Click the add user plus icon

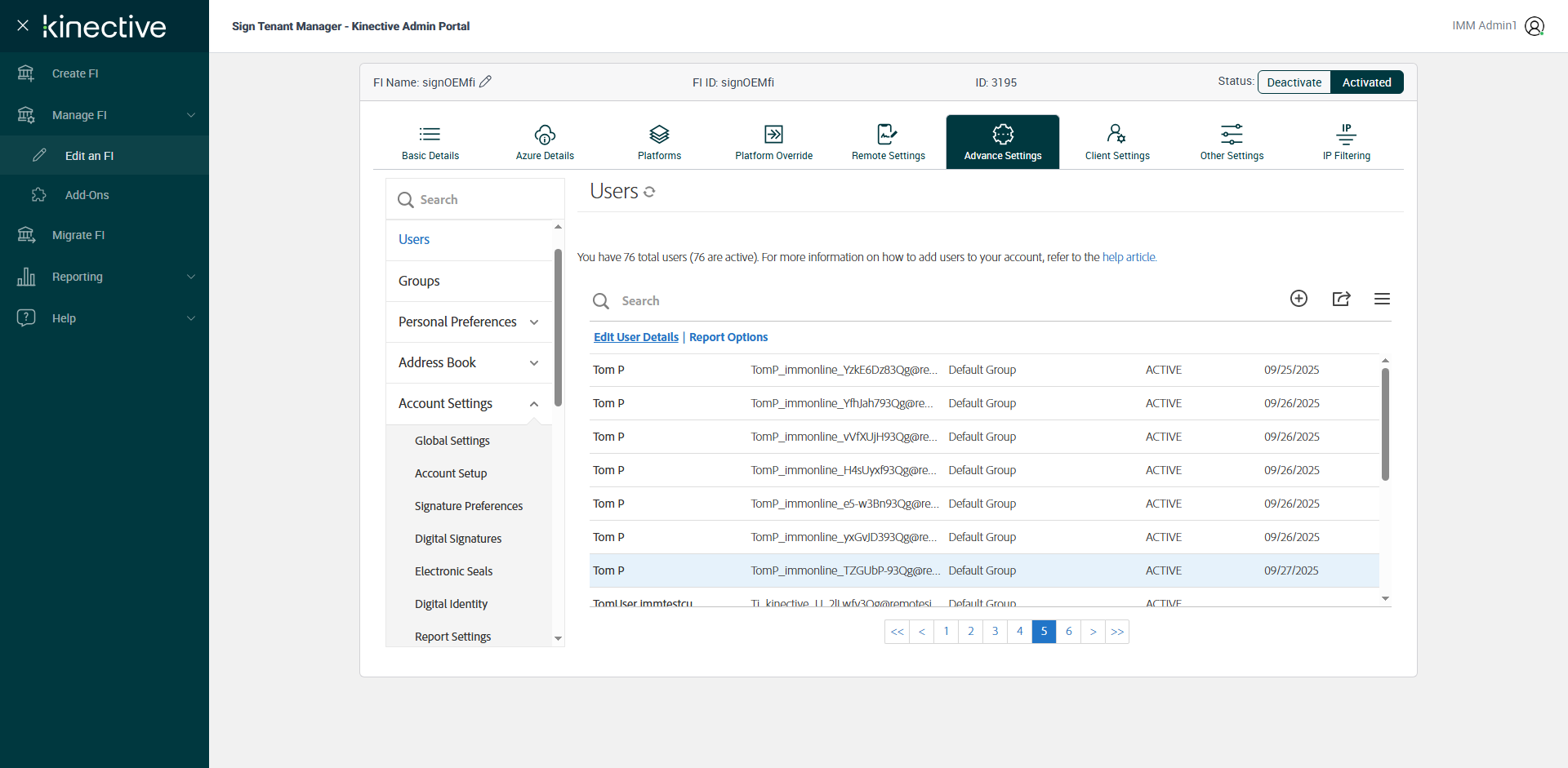pyautogui.click(x=1298, y=299)
